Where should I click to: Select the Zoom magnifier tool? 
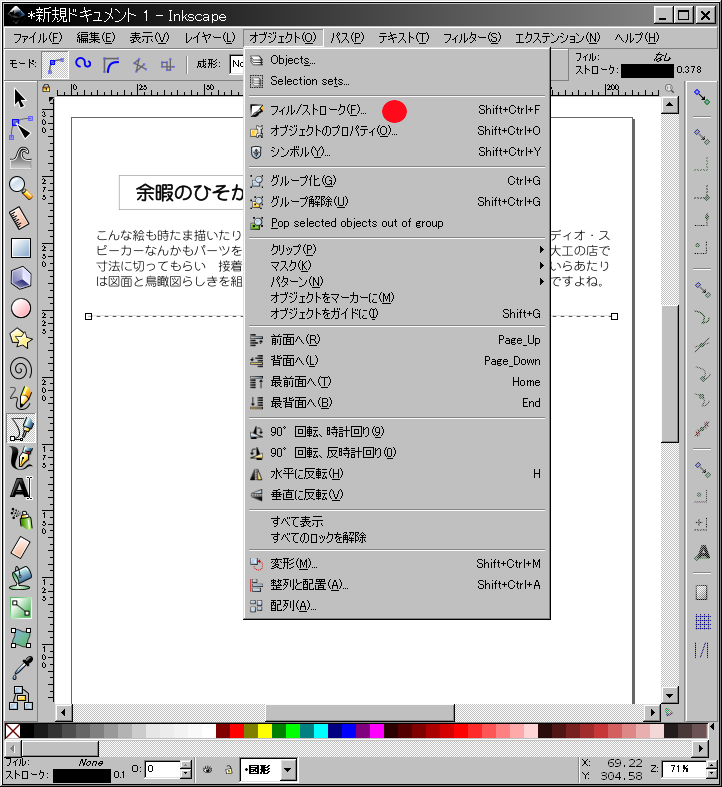pyautogui.click(x=20, y=188)
